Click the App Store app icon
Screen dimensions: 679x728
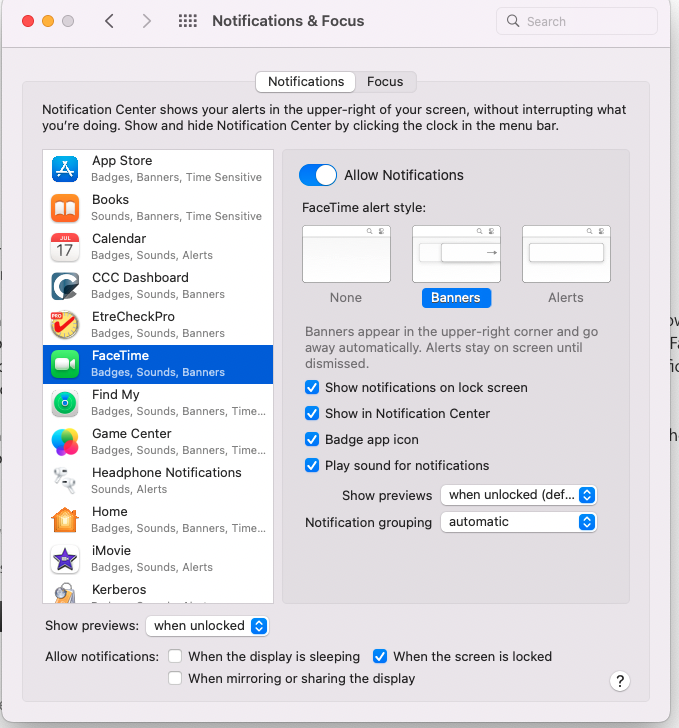click(65, 169)
